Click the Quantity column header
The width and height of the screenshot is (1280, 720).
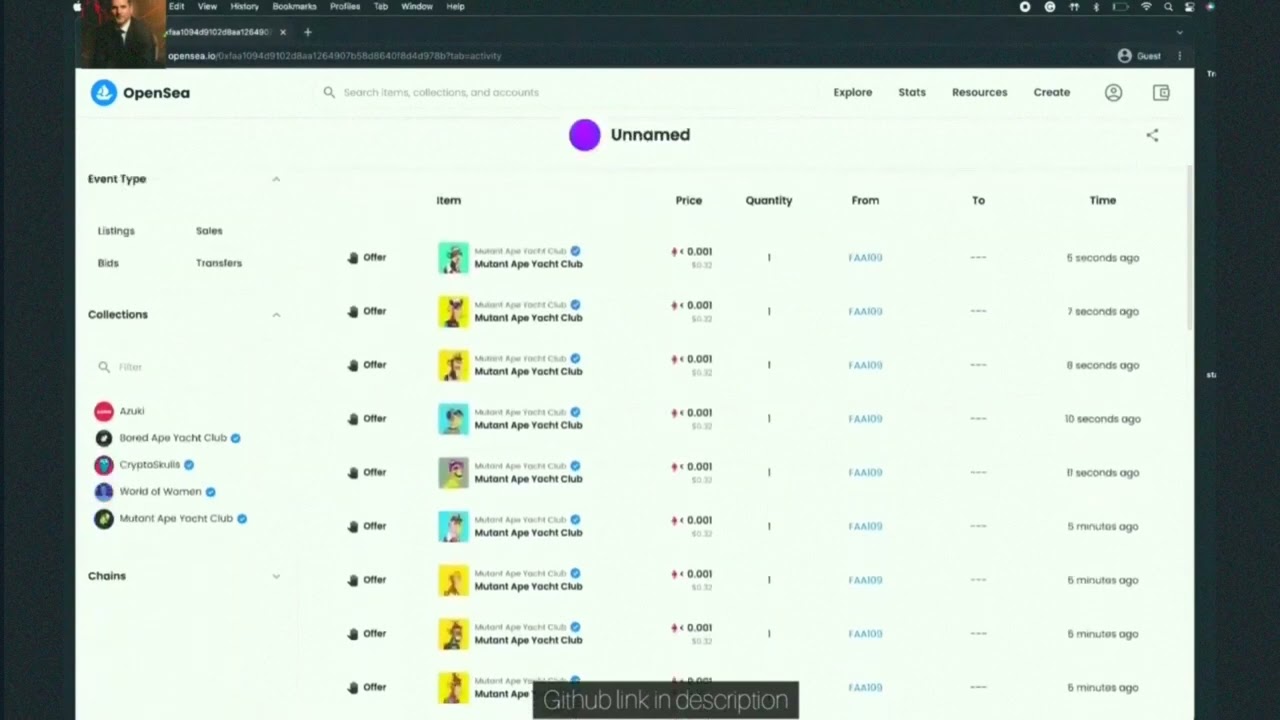[x=769, y=201]
